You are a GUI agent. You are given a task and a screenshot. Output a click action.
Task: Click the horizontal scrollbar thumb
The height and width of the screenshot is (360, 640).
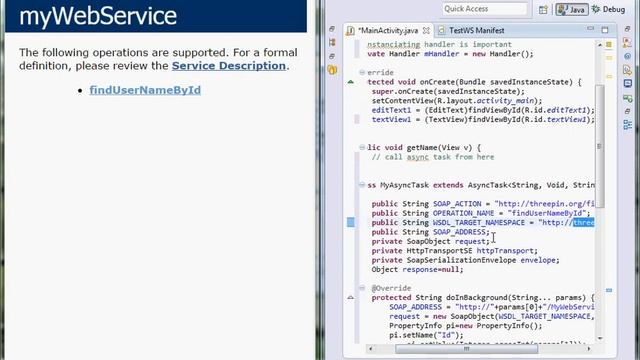[466, 349]
